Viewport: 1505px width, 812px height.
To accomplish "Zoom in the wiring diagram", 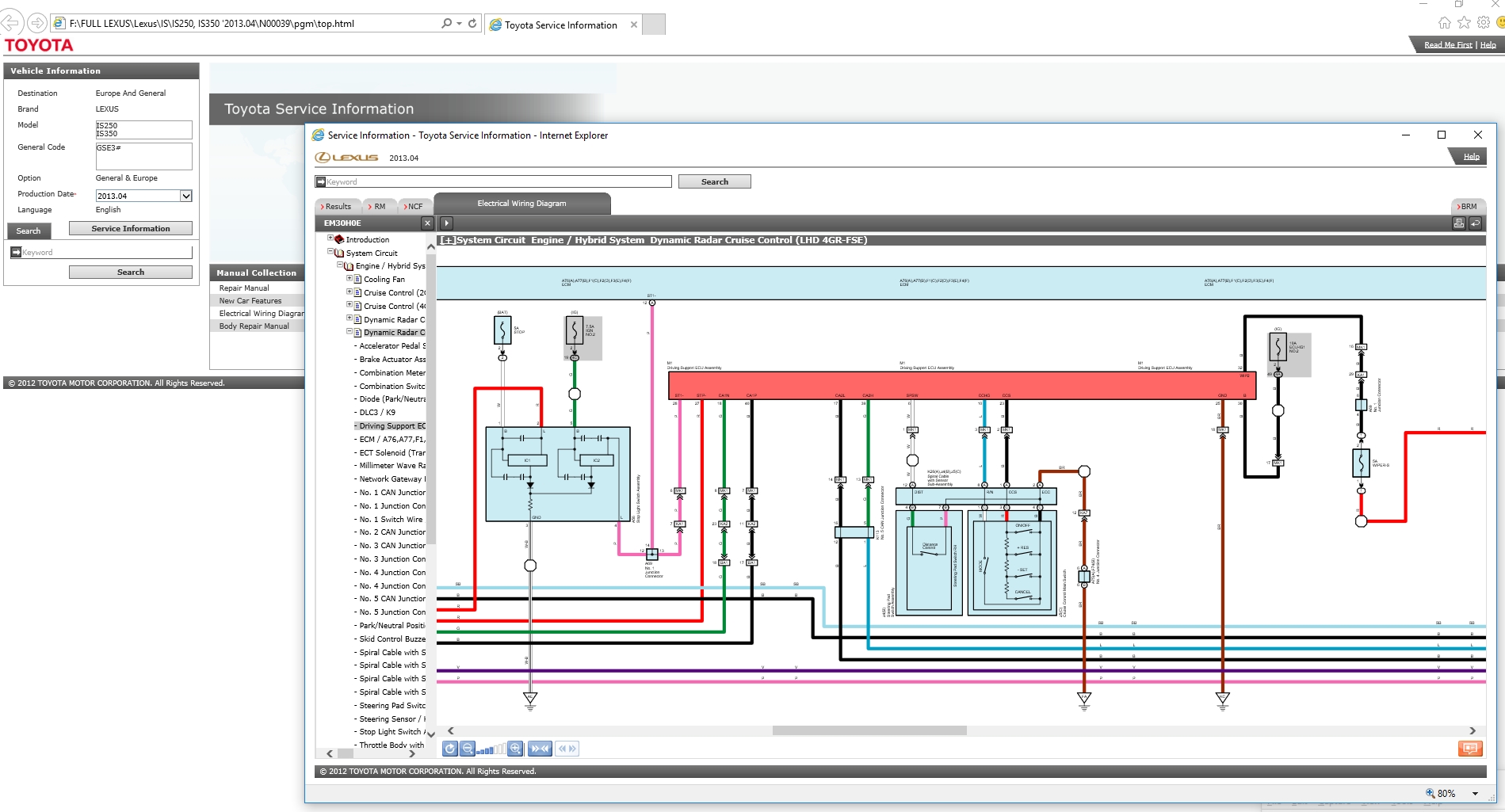I will (x=516, y=749).
